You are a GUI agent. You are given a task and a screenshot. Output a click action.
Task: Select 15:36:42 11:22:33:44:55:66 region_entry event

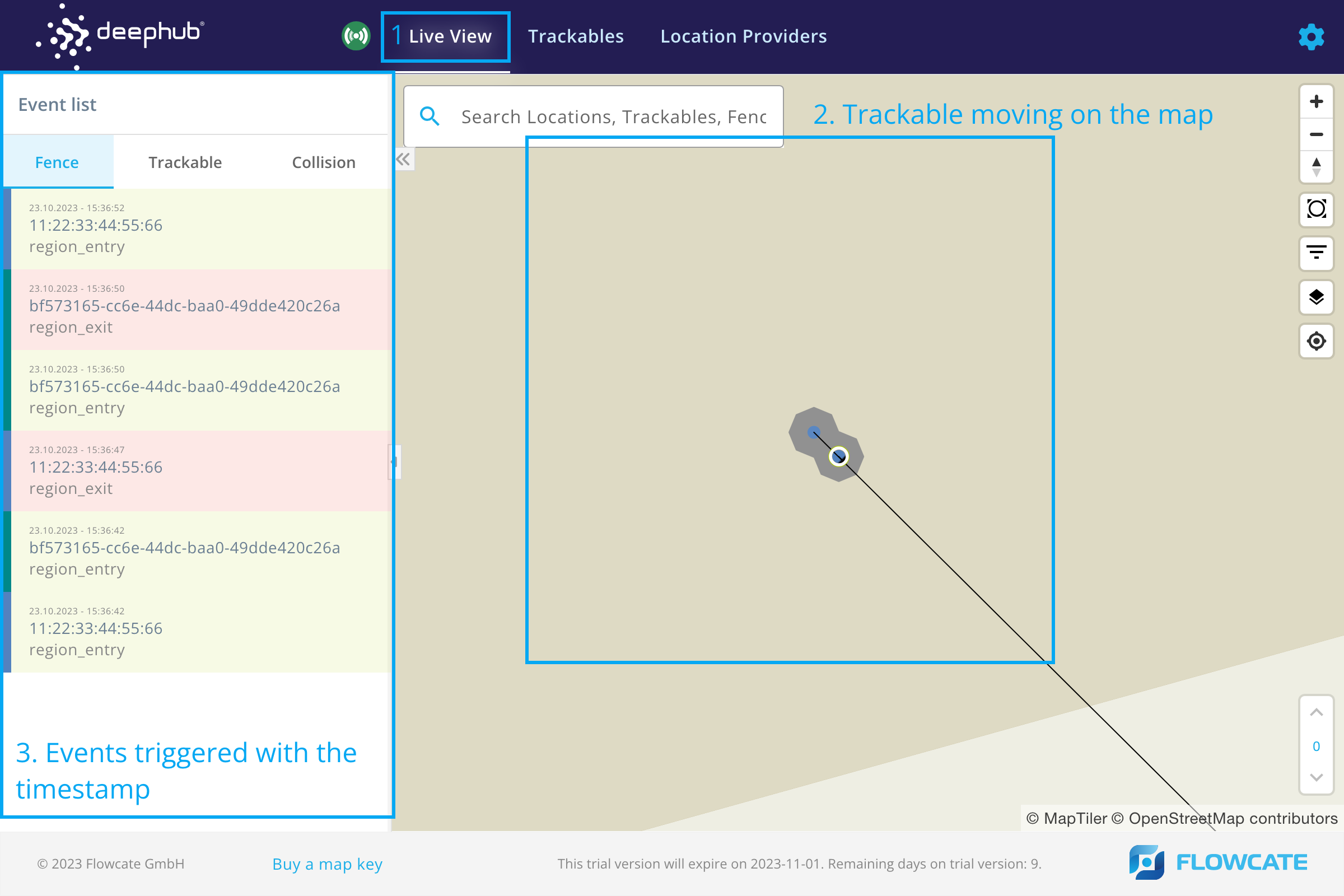(x=198, y=632)
